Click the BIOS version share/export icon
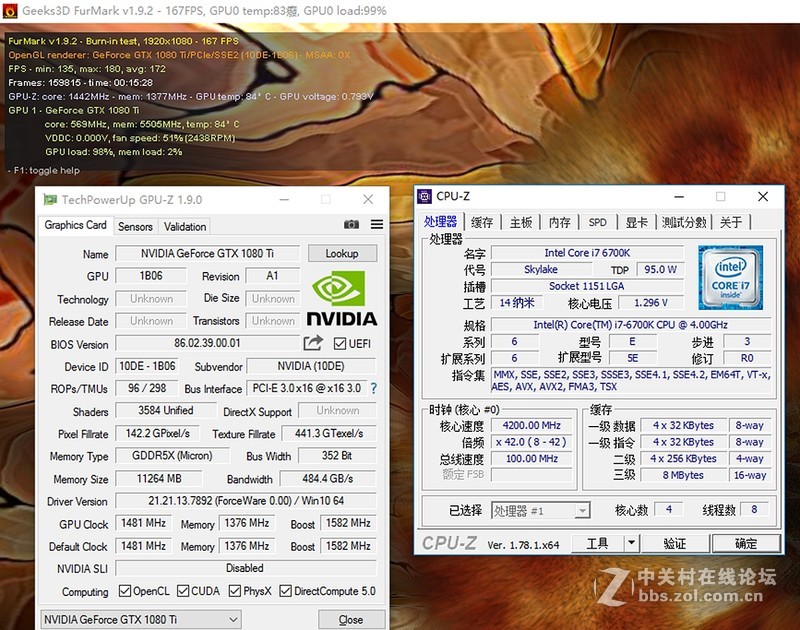The width and height of the screenshot is (800, 630). point(313,344)
